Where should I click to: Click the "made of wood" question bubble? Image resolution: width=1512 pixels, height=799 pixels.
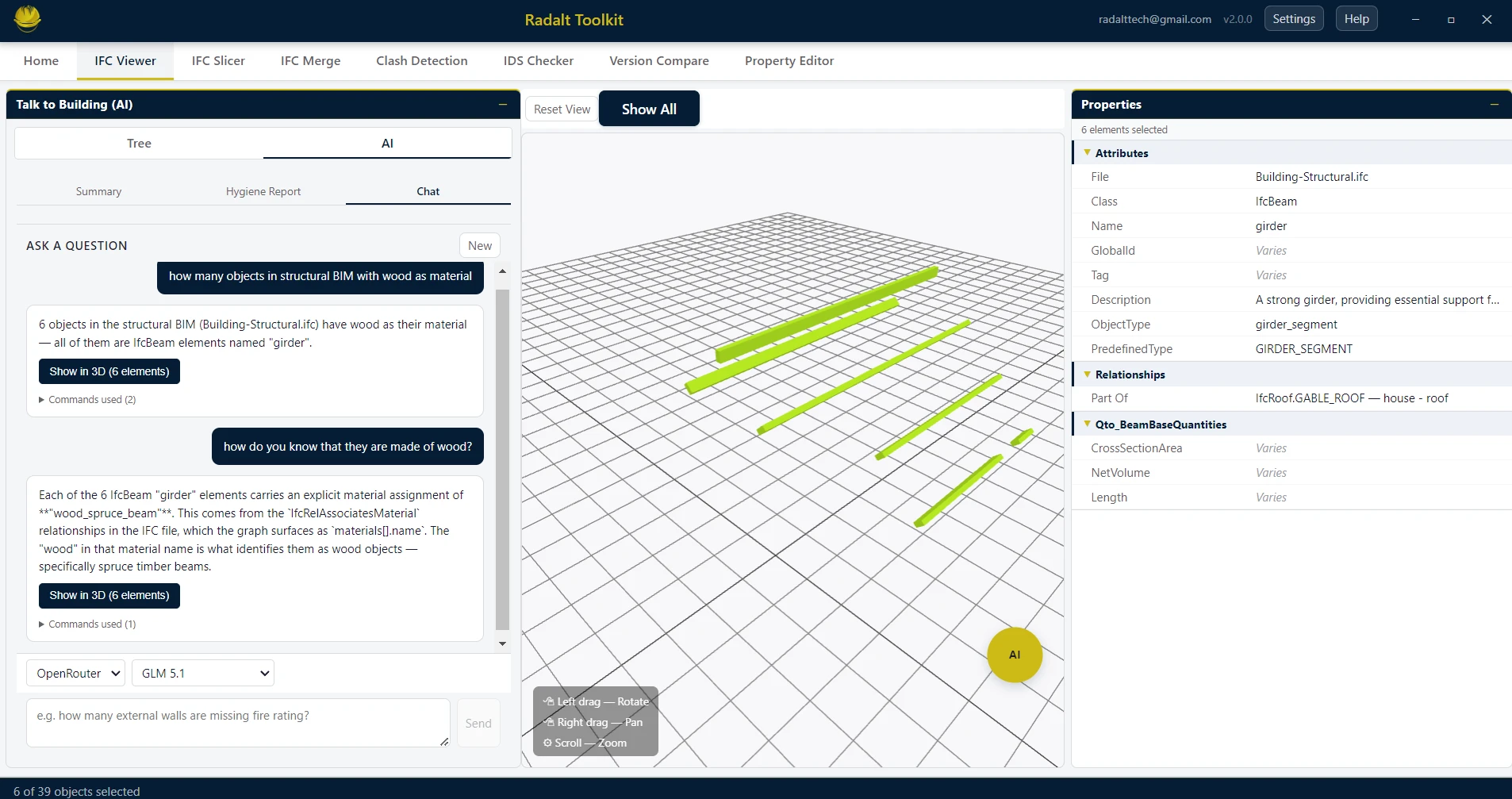point(347,447)
